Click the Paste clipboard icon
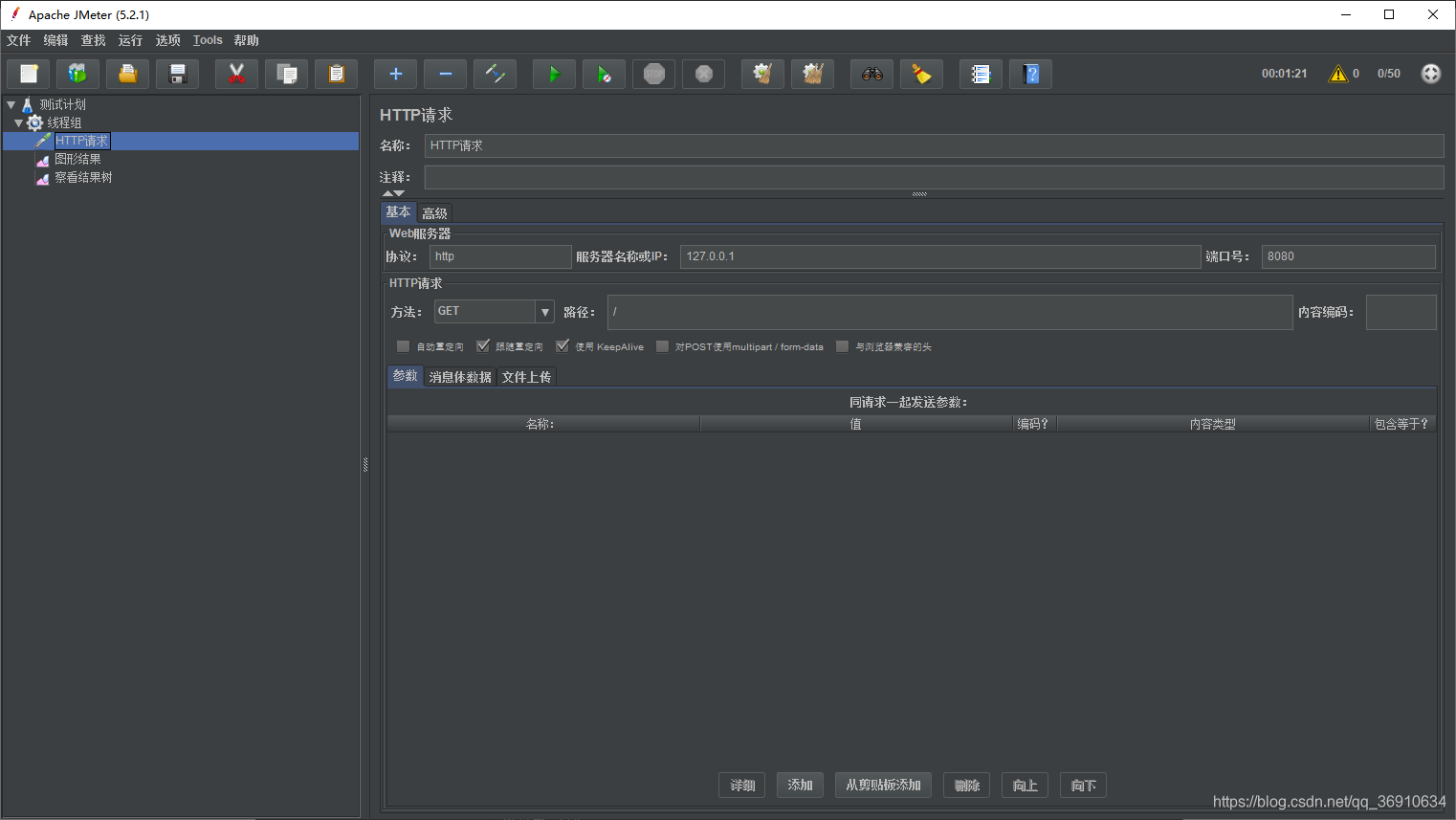1456x820 pixels. (336, 74)
